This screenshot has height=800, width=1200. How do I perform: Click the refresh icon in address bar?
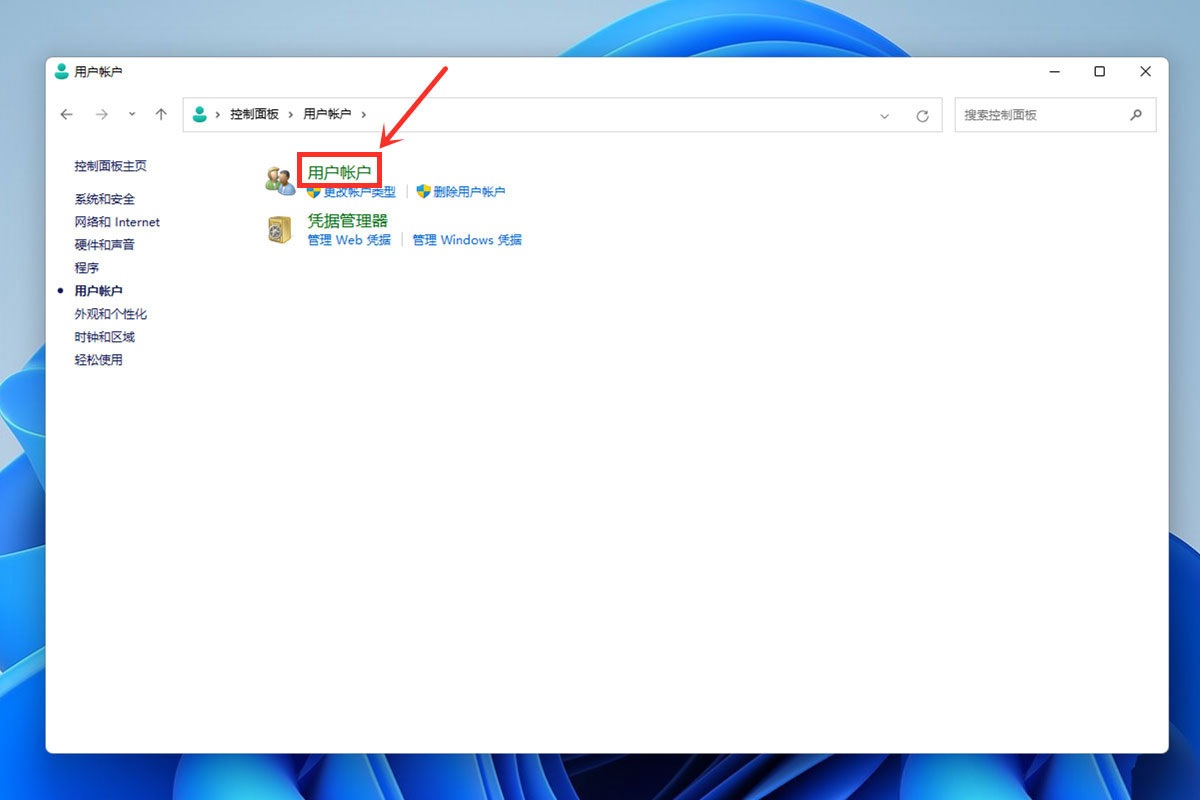(x=922, y=114)
